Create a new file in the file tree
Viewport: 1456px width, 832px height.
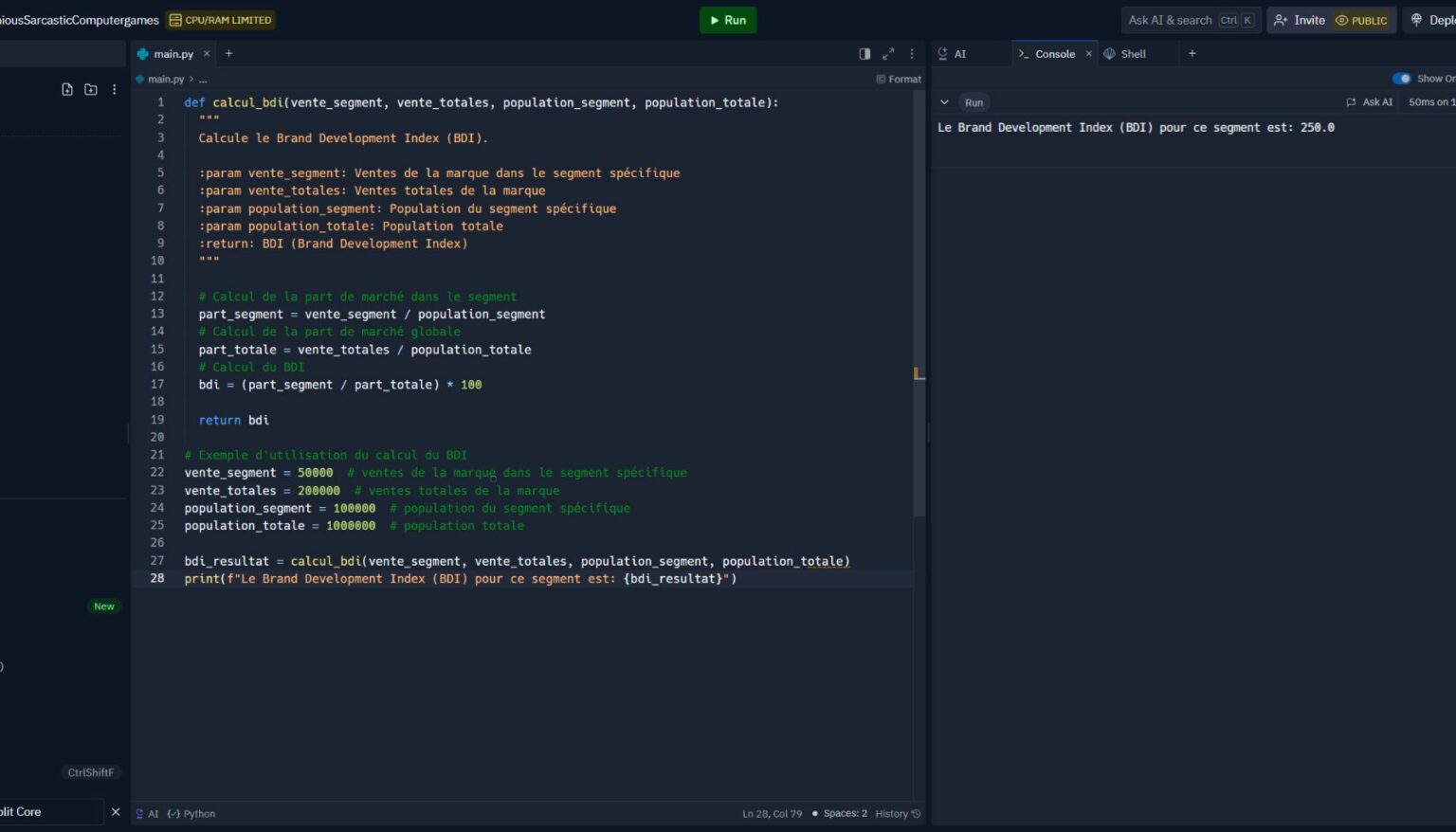tap(66, 88)
